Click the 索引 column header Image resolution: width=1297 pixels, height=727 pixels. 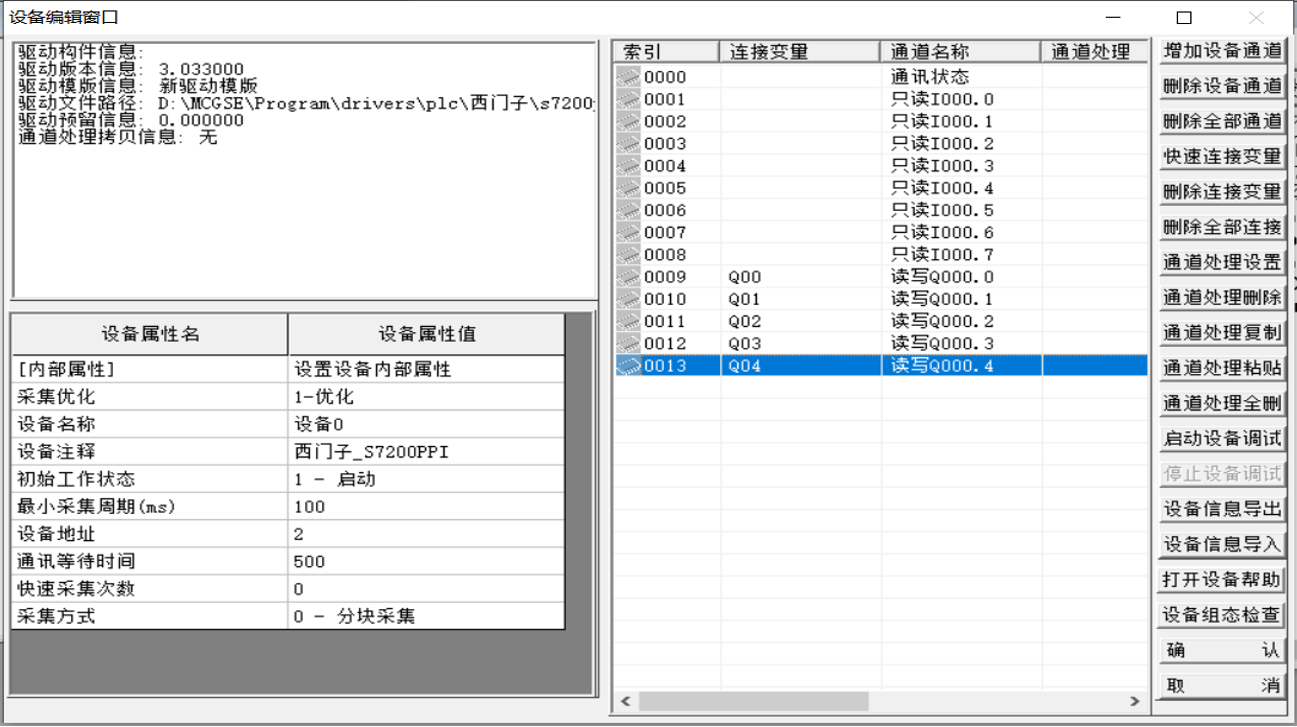pos(666,52)
